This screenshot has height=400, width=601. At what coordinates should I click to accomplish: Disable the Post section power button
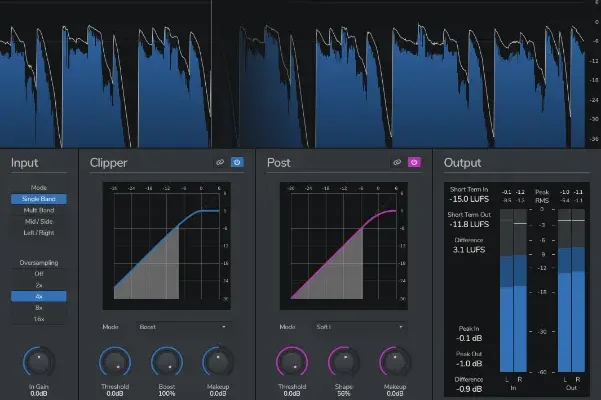tap(414, 162)
